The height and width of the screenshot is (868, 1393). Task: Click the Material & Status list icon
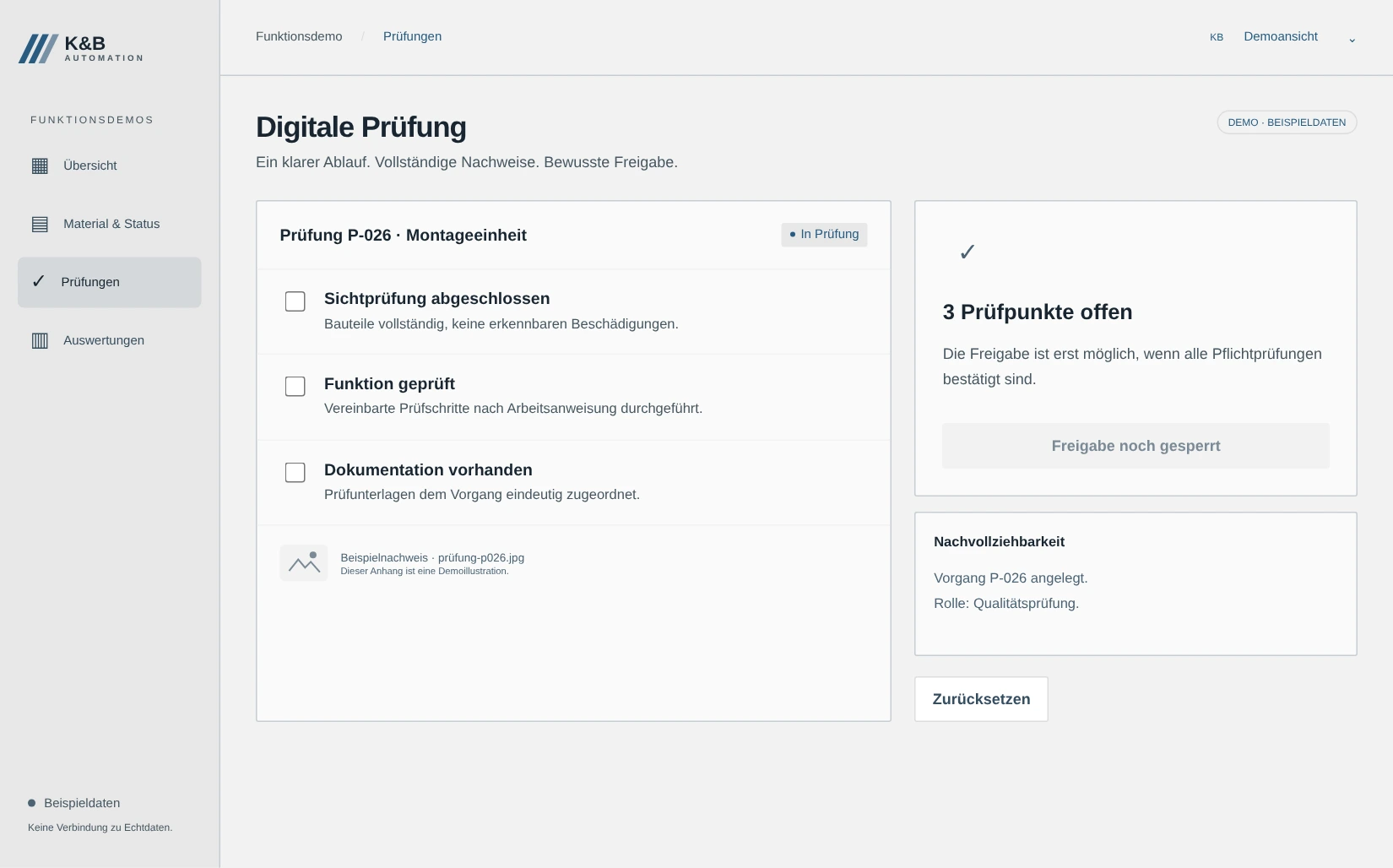point(40,224)
